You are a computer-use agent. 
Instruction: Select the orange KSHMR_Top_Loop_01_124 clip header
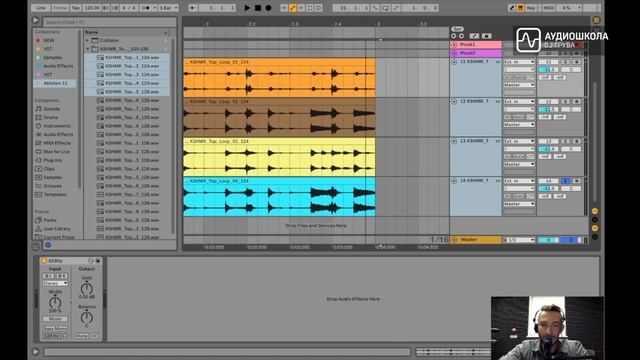(x=279, y=62)
